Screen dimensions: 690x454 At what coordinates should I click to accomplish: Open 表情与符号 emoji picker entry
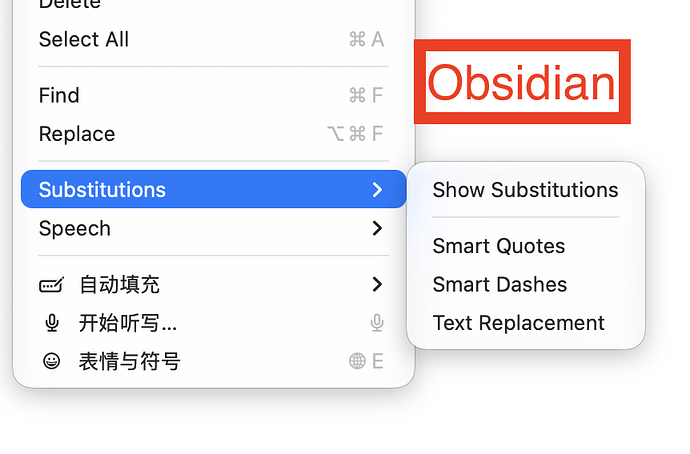coord(213,361)
